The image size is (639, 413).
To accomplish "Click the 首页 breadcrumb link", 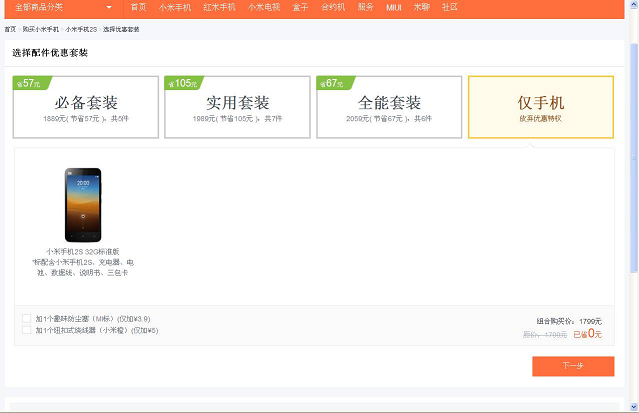I will (x=10, y=29).
